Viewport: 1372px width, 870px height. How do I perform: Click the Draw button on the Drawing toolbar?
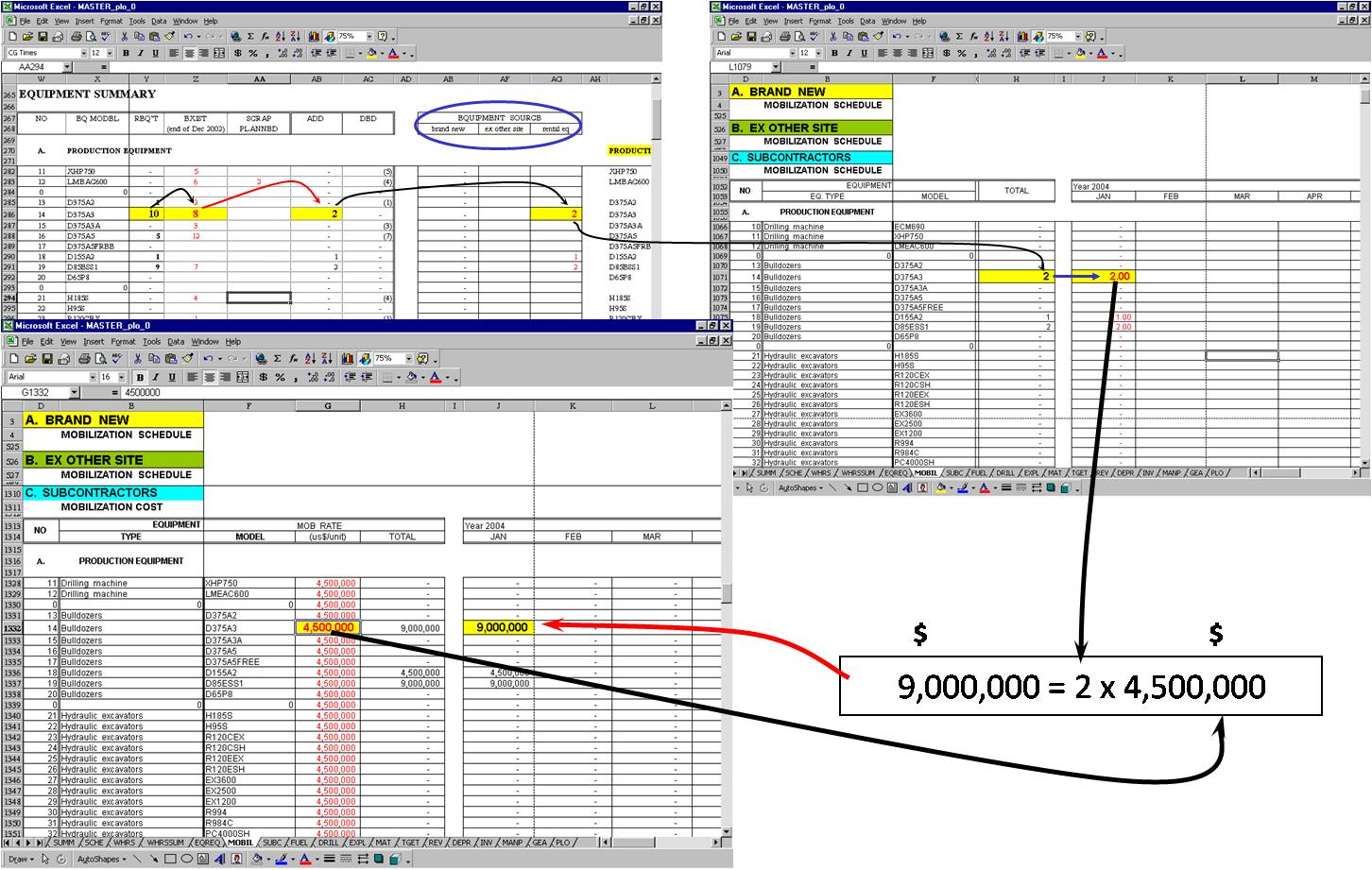[x=18, y=859]
